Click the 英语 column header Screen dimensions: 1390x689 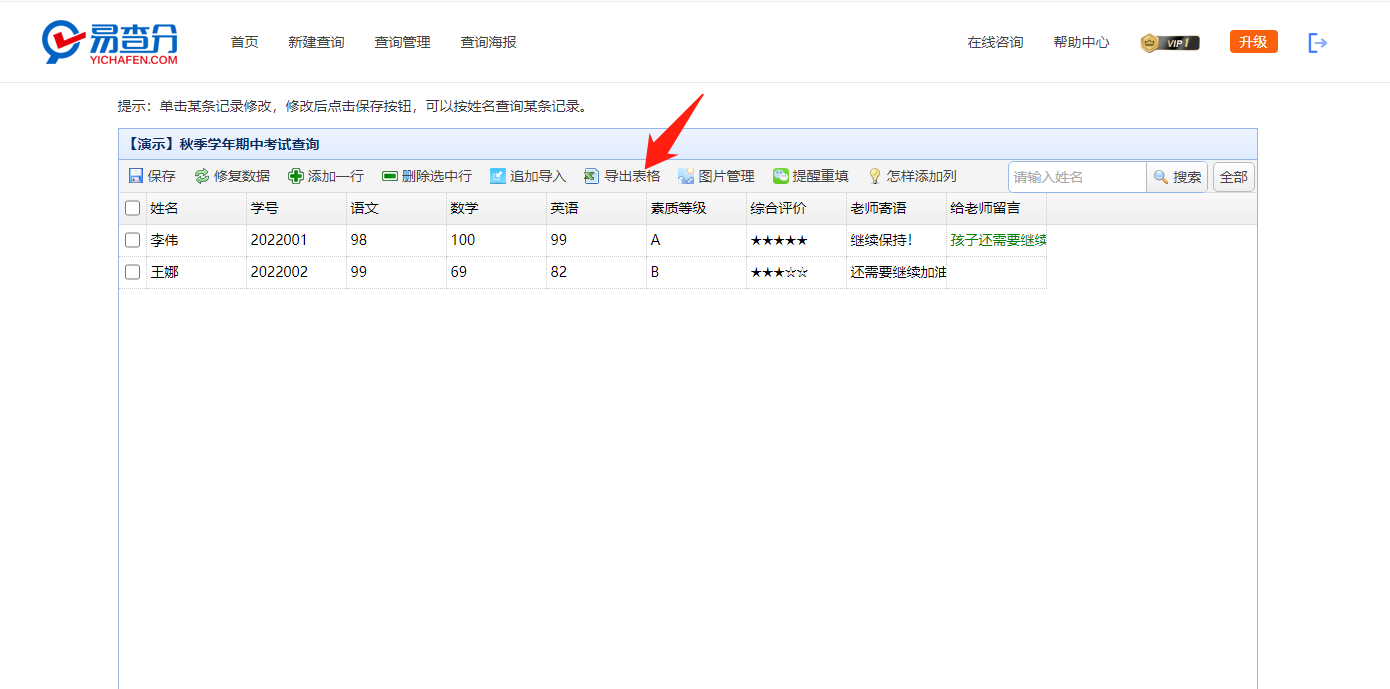tap(597, 208)
